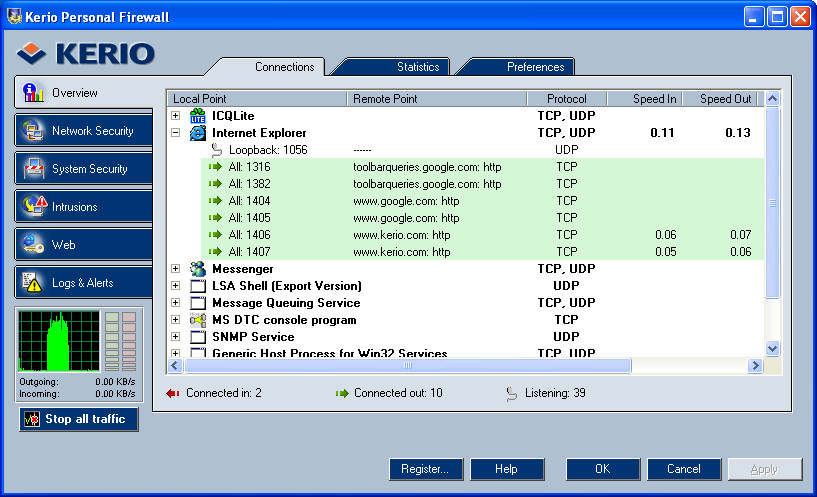Click the Register... button

(425, 469)
